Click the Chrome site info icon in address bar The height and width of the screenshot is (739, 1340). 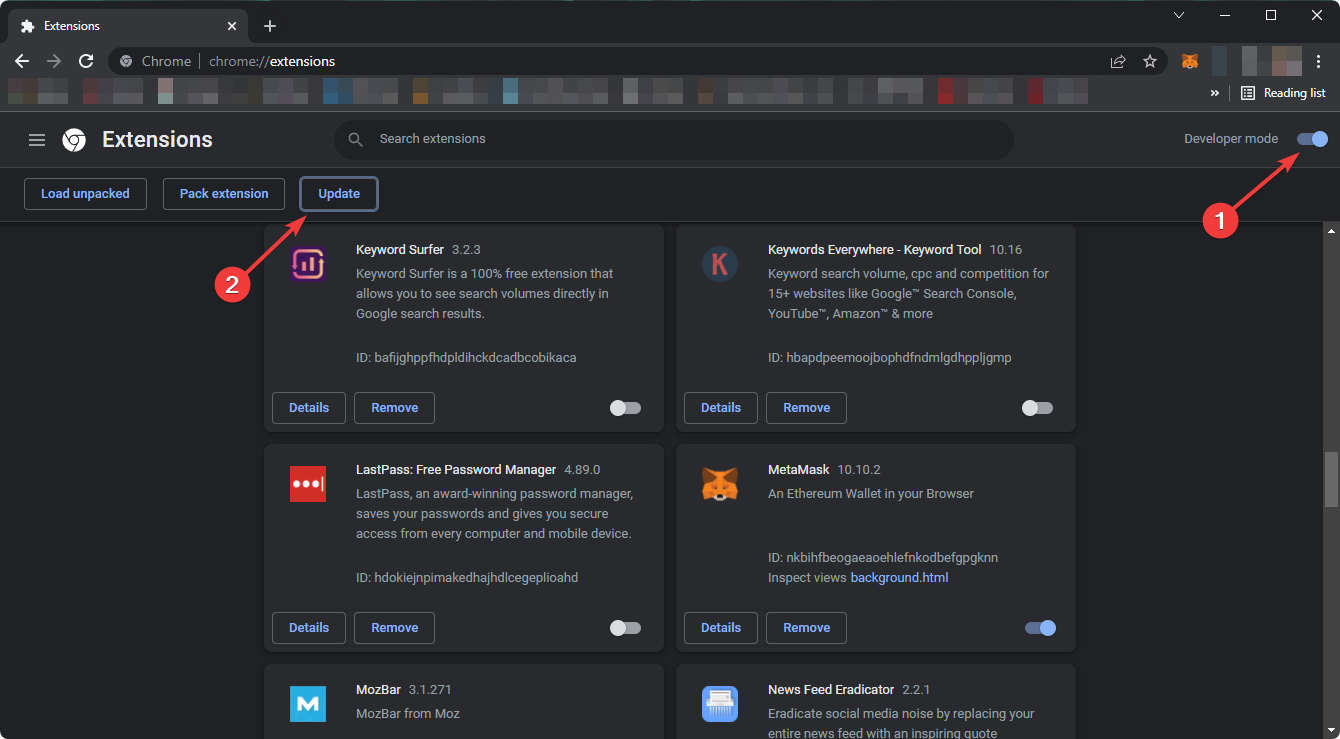pos(126,61)
